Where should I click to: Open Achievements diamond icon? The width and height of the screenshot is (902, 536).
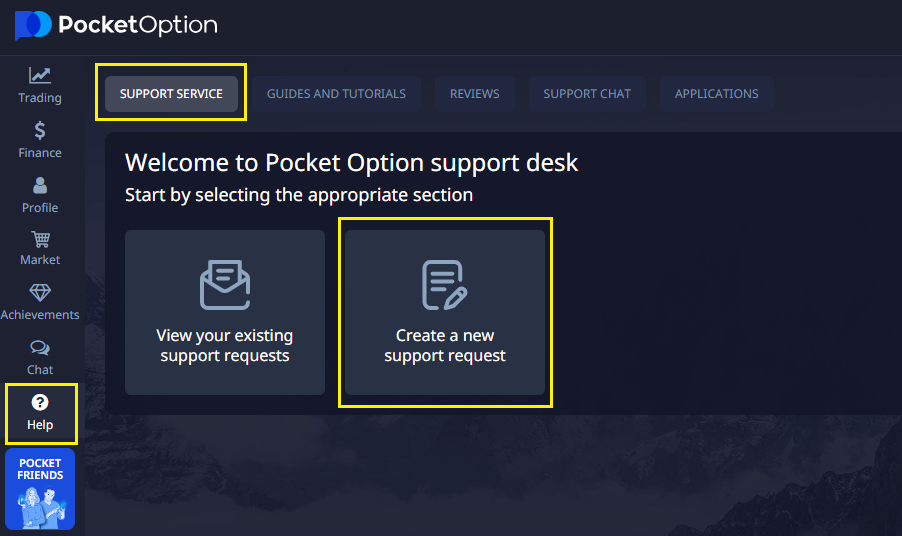pos(40,293)
